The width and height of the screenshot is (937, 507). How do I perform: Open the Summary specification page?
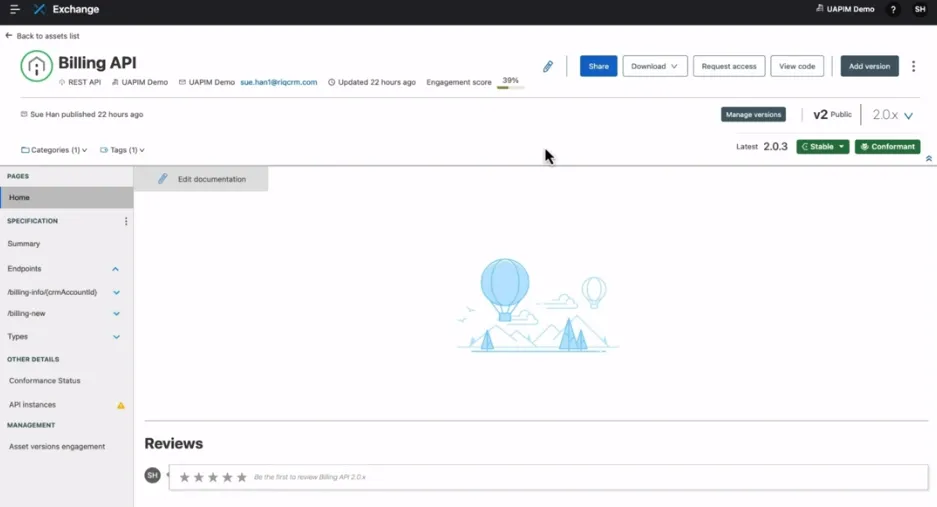(x=24, y=244)
